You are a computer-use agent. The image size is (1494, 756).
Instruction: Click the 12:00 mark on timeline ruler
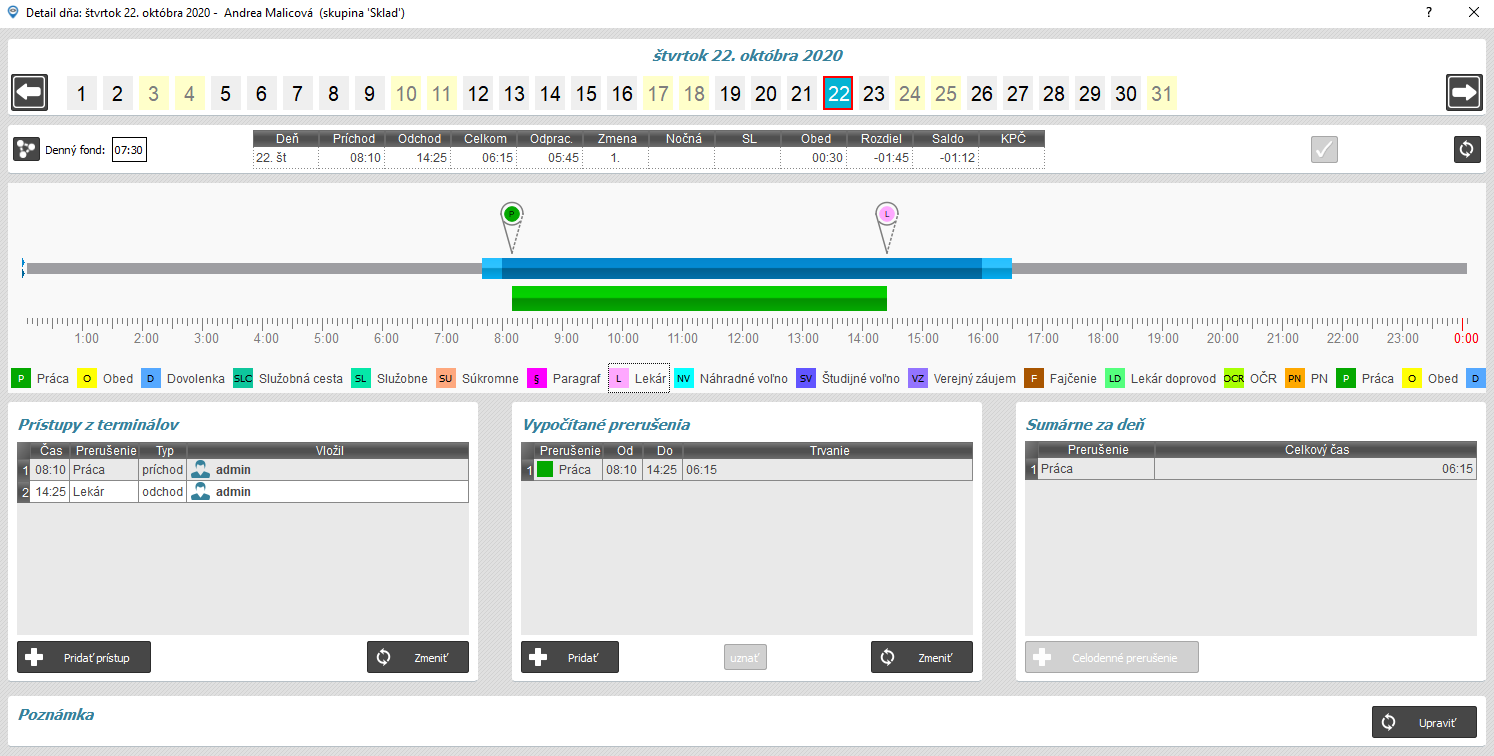click(x=743, y=339)
